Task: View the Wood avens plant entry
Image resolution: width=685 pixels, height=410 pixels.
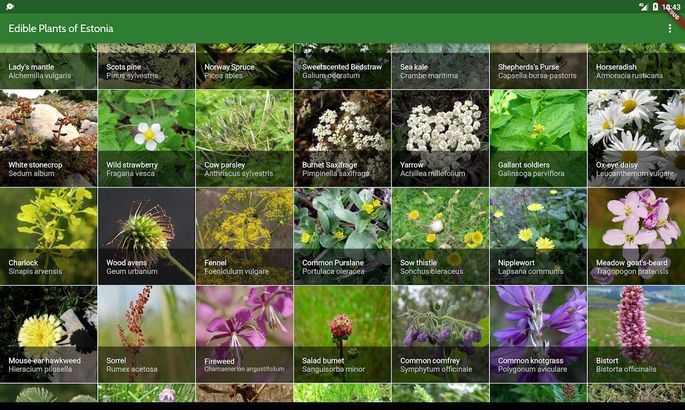Action: (146, 236)
